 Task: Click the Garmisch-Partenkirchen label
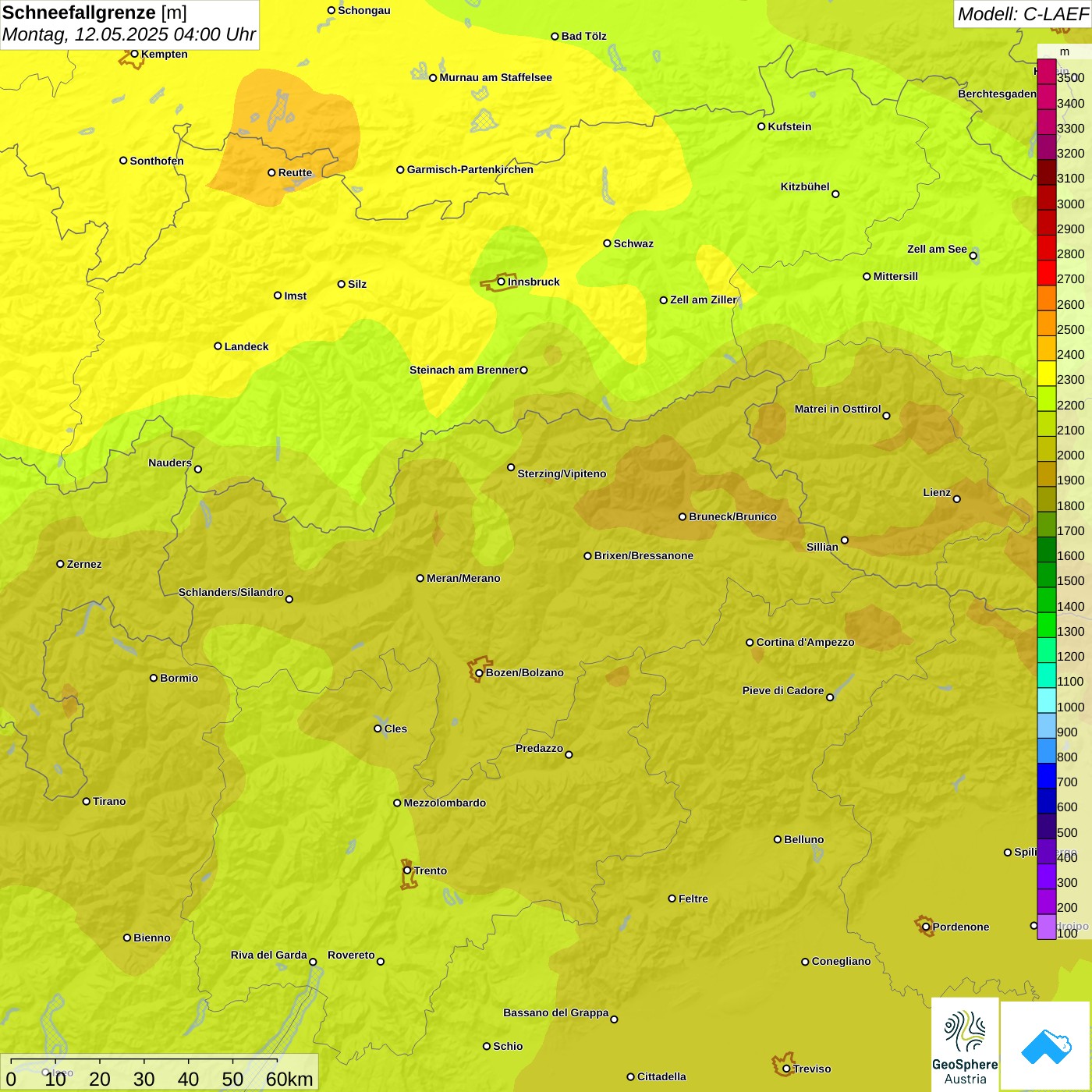click(470, 169)
